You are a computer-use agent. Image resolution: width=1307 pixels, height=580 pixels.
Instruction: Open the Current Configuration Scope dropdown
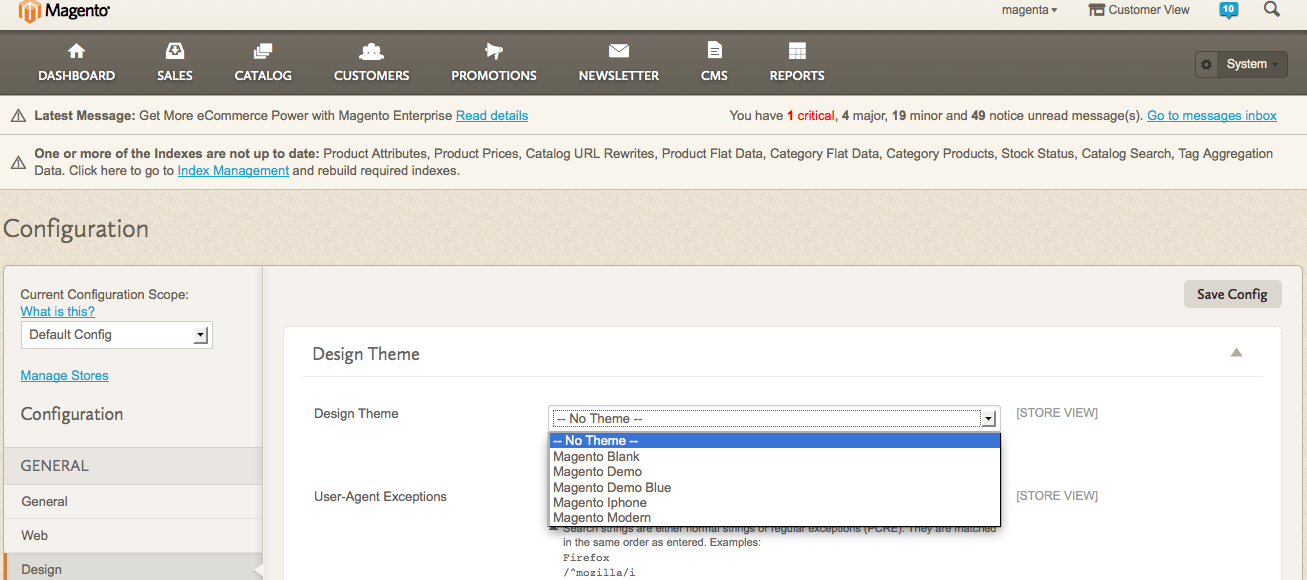coord(116,335)
